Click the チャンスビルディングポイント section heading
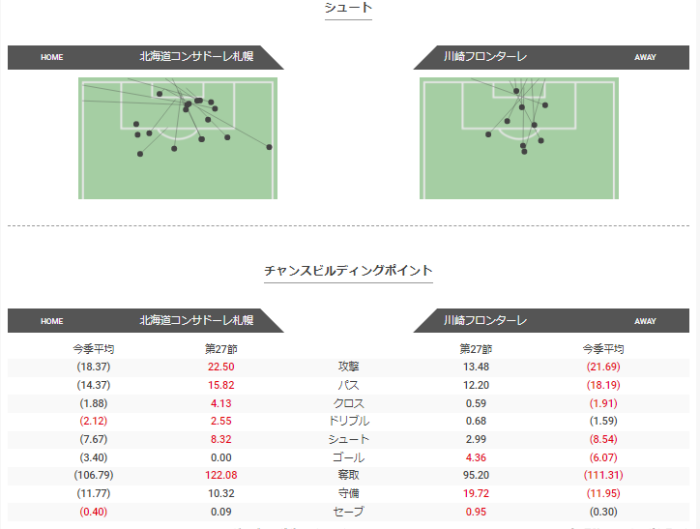Viewport: 700px width, 529px height. pyautogui.click(x=348, y=271)
